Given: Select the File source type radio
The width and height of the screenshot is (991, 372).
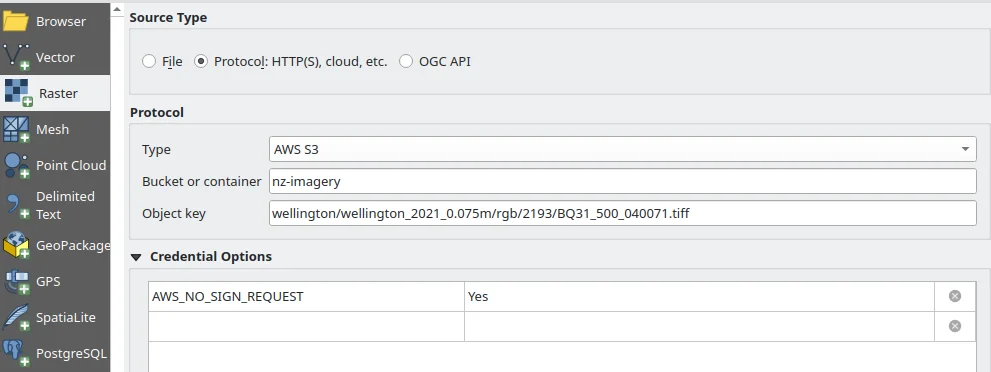Looking at the screenshot, I should coord(149,61).
